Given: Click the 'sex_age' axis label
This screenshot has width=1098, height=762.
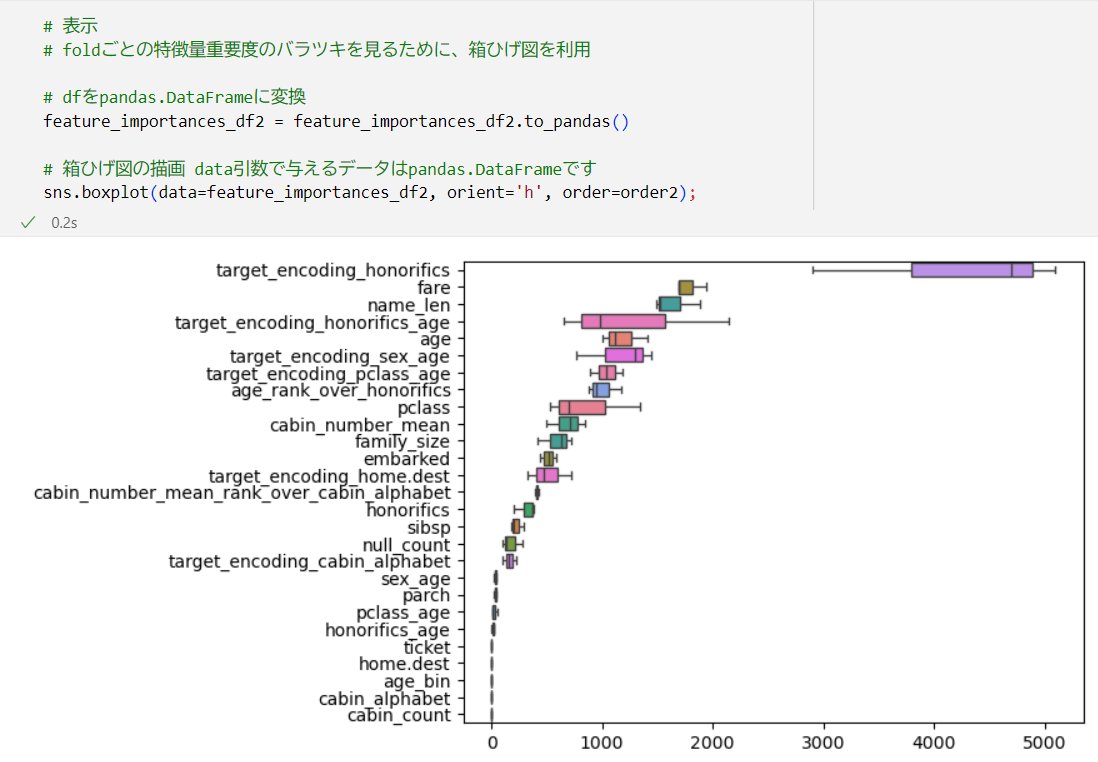Looking at the screenshot, I should (415, 579).
